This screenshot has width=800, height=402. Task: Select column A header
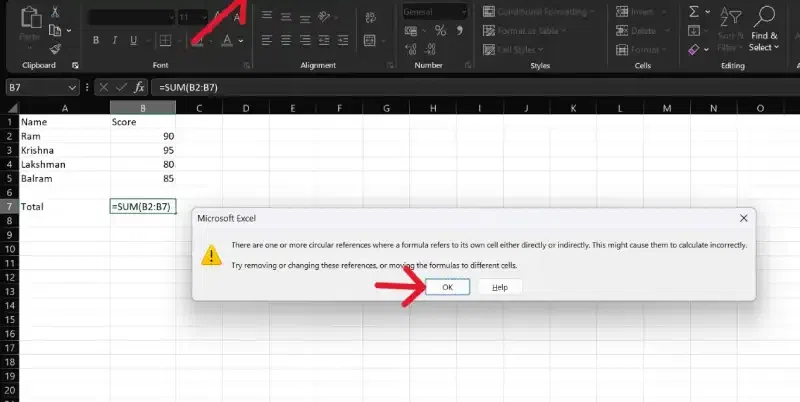tap(65, 108)
